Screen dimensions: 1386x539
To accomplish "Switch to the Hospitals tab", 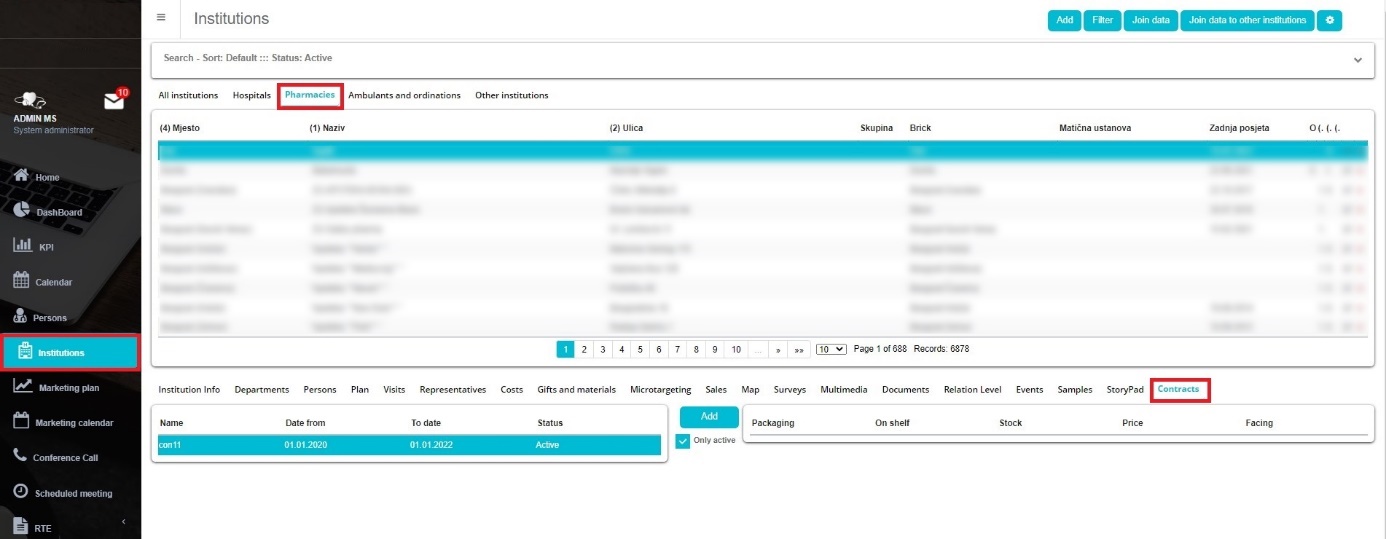I will [252, 95].
